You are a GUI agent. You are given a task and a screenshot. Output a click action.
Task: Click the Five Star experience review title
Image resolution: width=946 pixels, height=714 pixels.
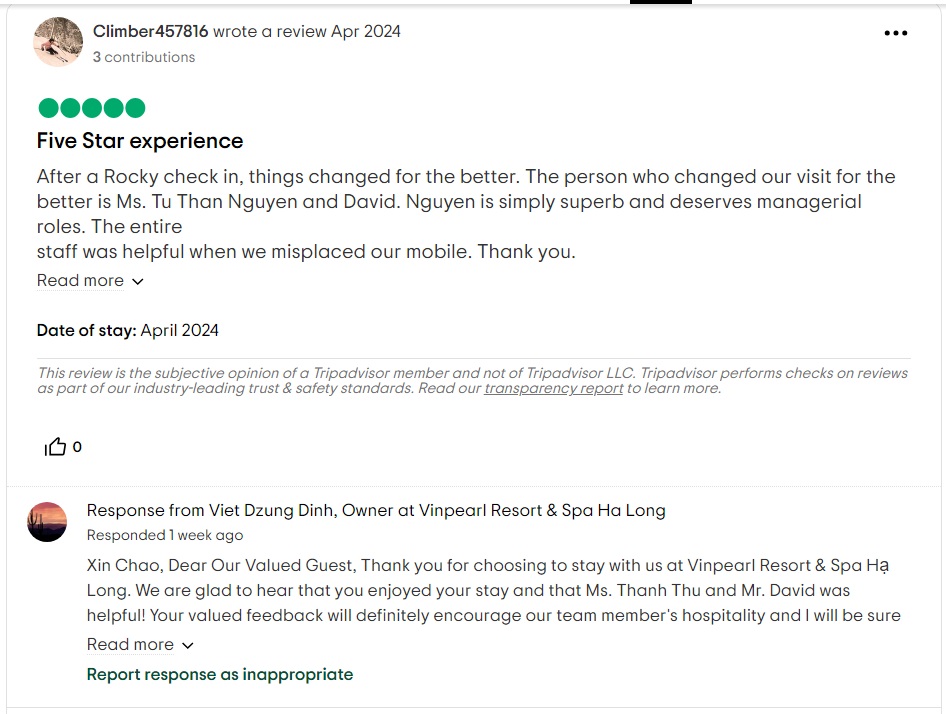(x=140, y=140)
